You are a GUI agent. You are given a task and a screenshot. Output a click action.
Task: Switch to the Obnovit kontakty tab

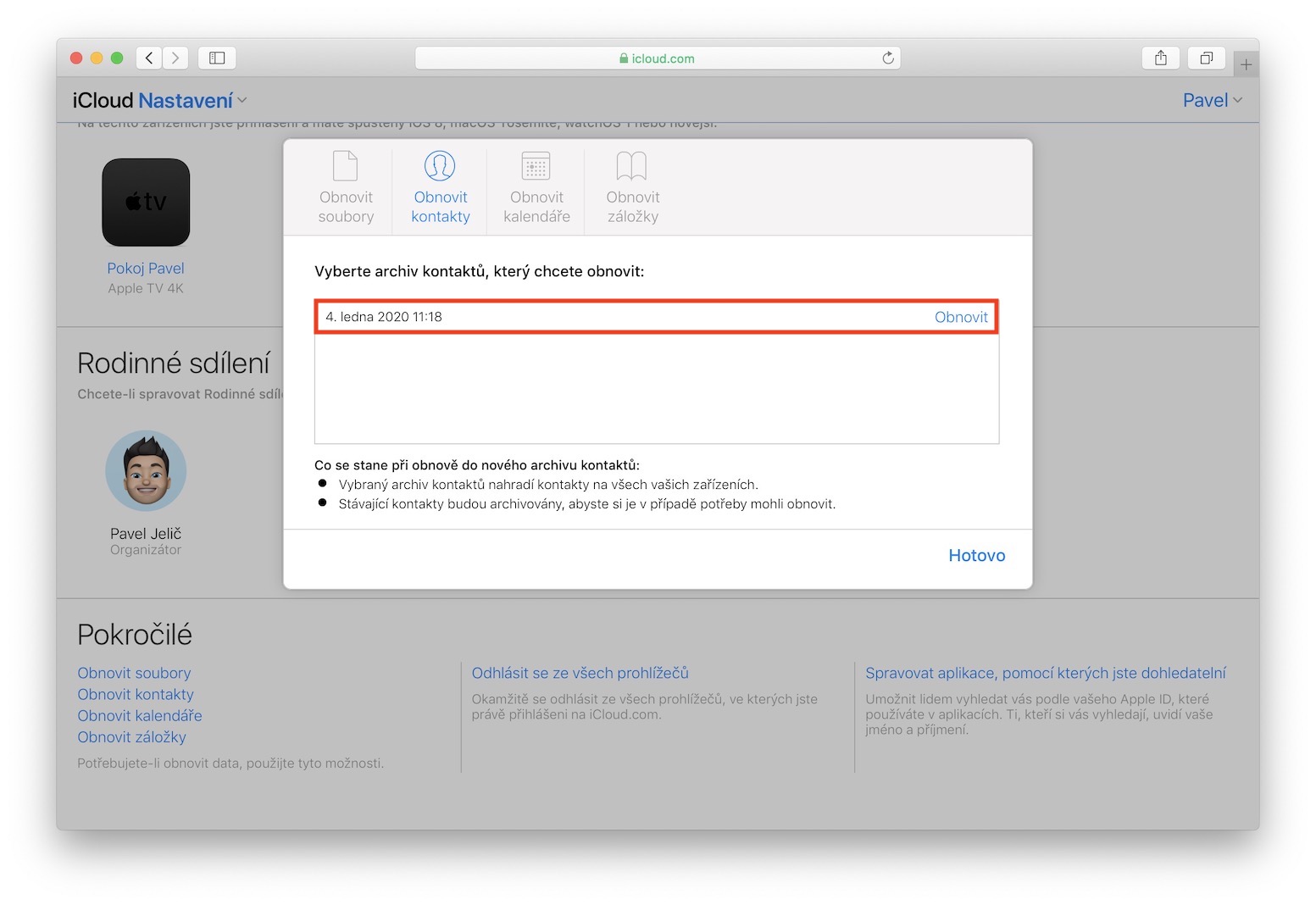click(x=441, y=187)
